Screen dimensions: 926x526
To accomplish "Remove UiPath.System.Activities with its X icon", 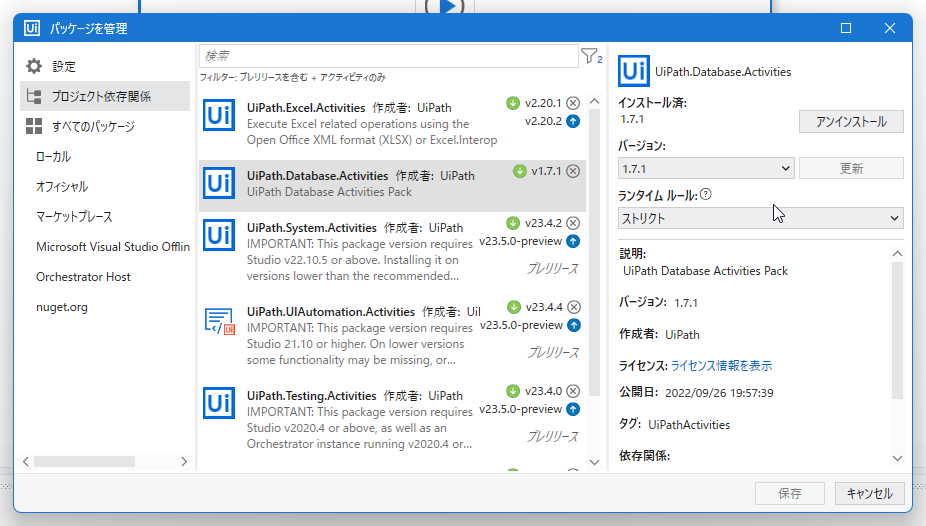I will (x=573, y=223).
